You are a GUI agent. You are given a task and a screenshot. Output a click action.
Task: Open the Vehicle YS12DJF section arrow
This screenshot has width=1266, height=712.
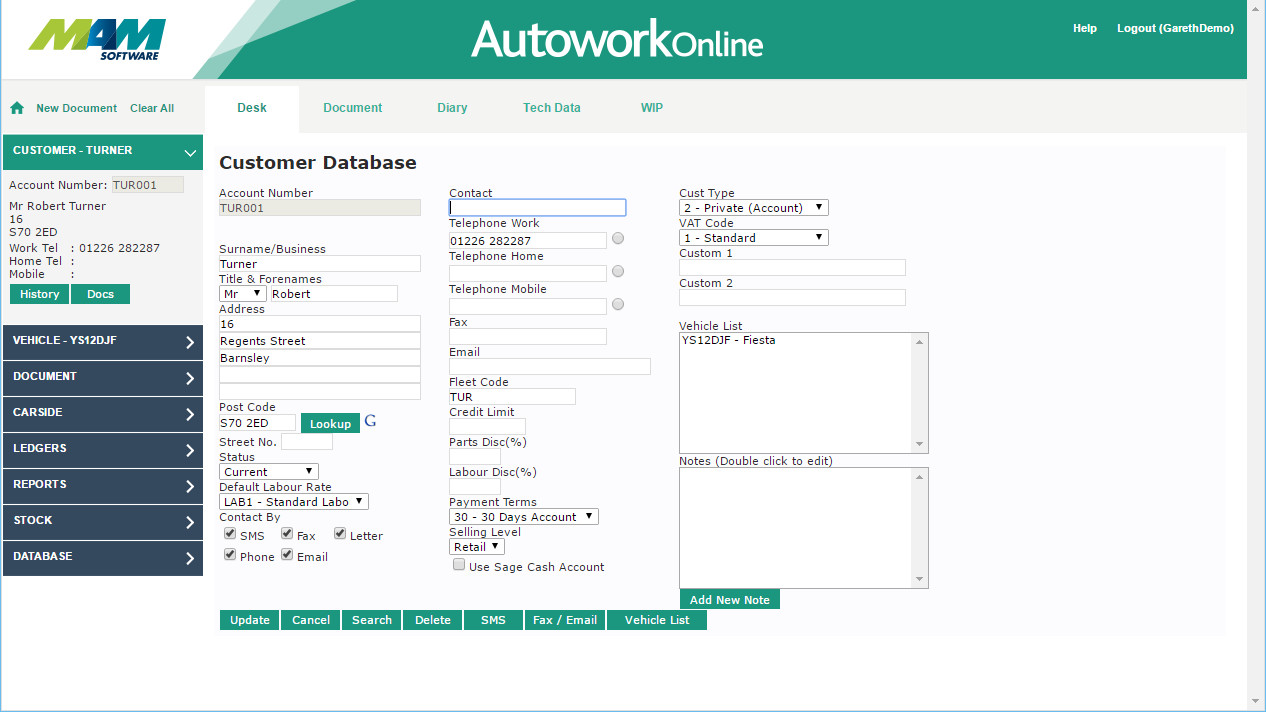pyautogui.click(x=190, y=342)
